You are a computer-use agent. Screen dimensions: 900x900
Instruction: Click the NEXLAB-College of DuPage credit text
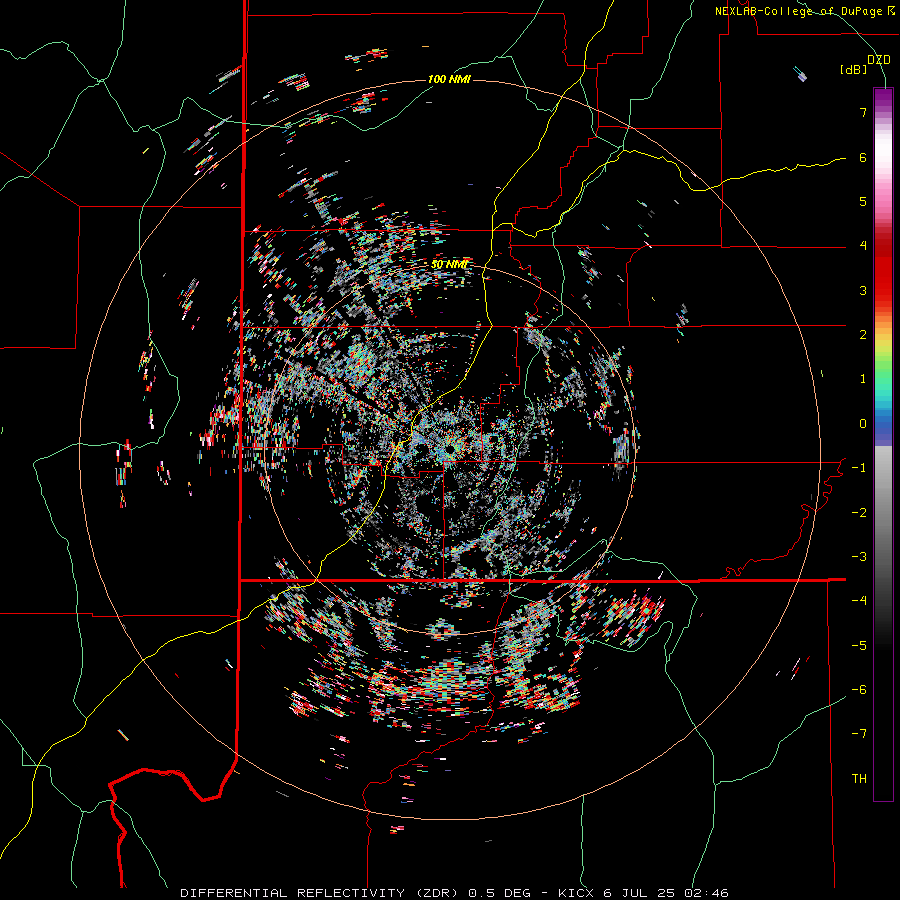pyautogui.click(x=804, y=11)
